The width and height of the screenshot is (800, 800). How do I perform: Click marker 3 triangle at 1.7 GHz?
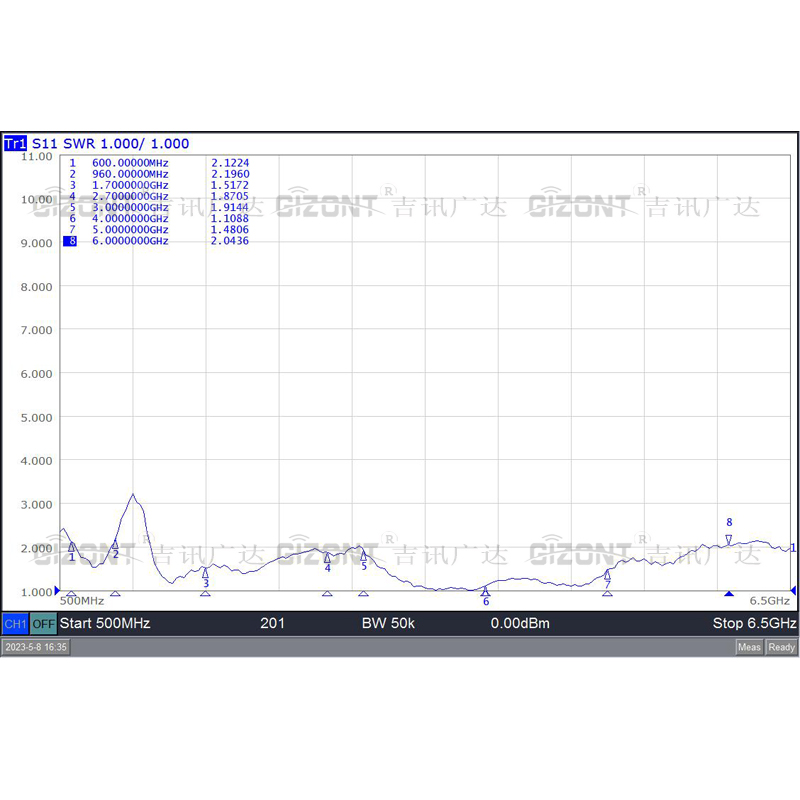point(205,573)
